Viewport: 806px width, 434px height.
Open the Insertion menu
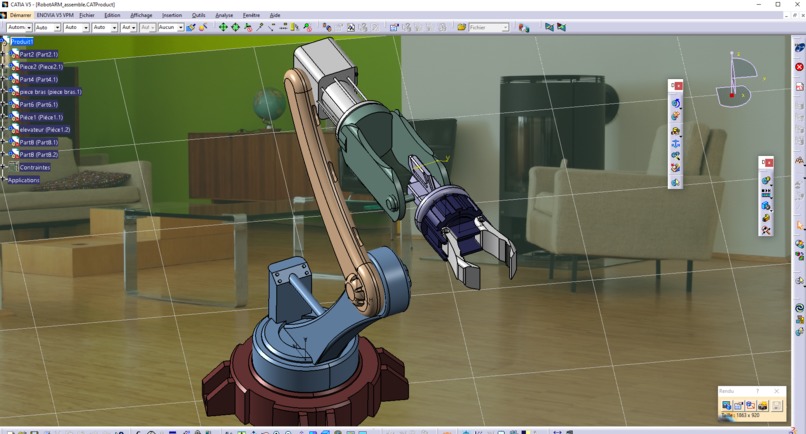pos(172,15)
